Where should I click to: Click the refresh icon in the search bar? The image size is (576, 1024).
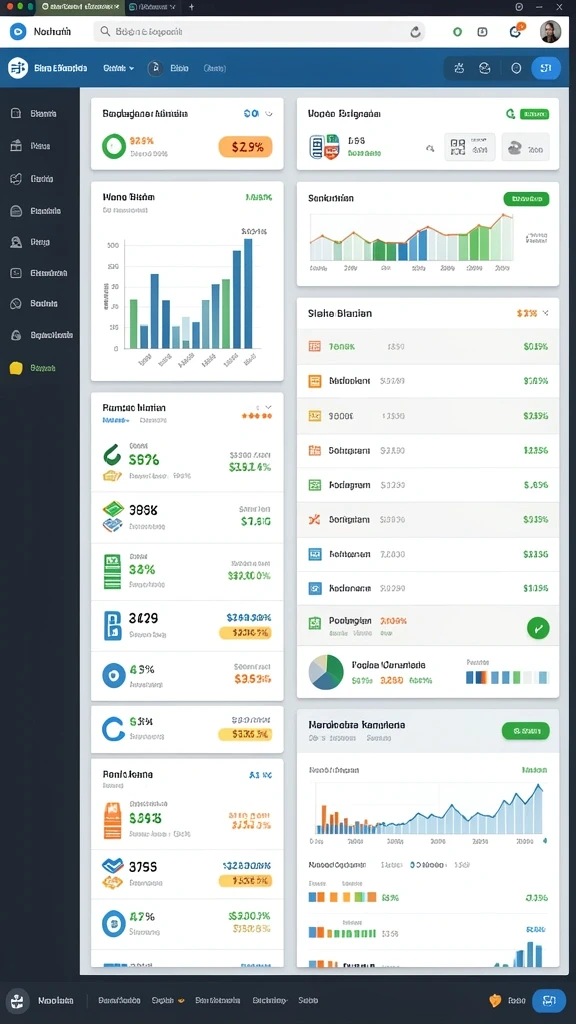415,31
